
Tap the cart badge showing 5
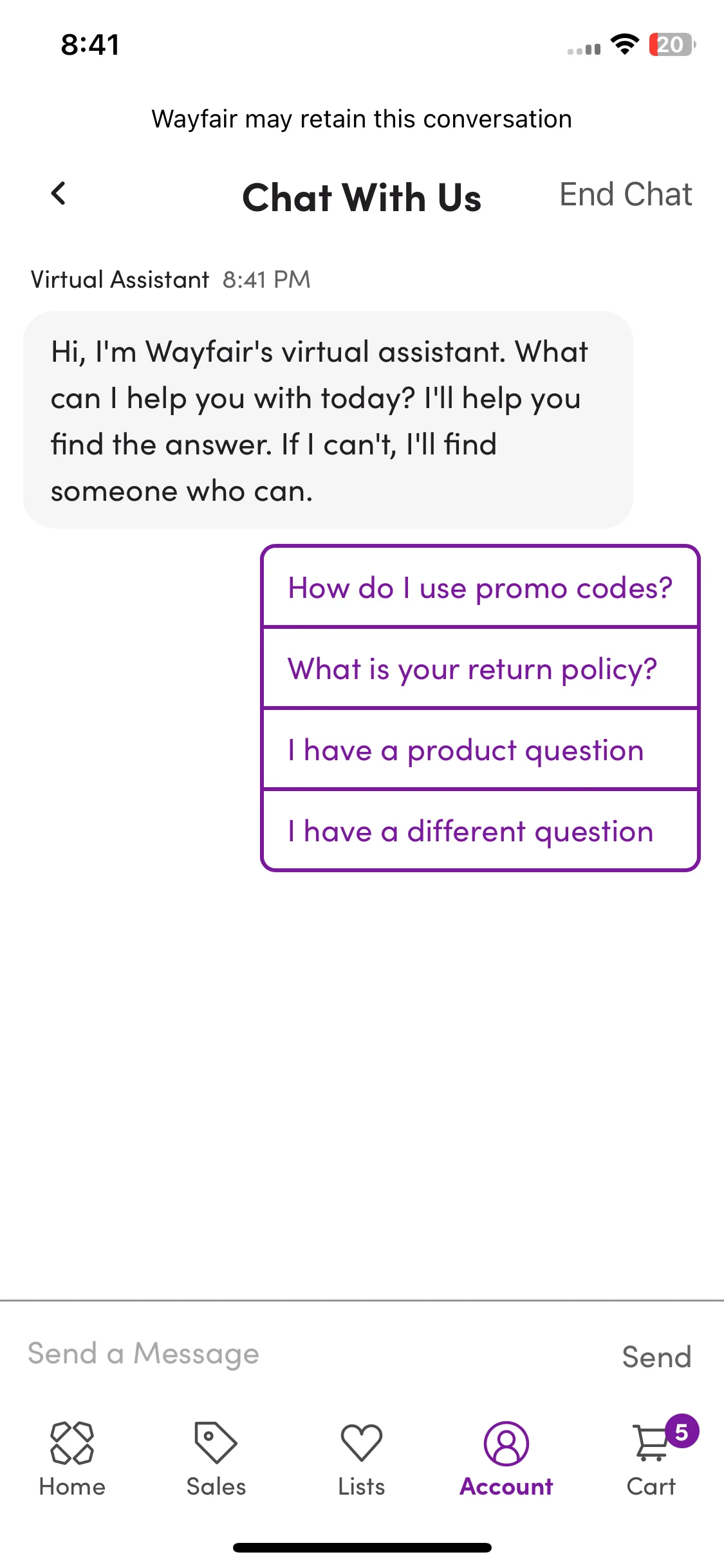[682, 1432]
